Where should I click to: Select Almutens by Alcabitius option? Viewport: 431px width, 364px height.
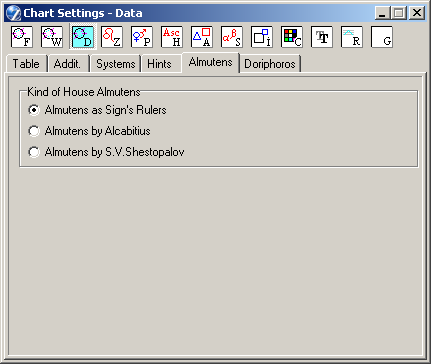tap(89, 131)
